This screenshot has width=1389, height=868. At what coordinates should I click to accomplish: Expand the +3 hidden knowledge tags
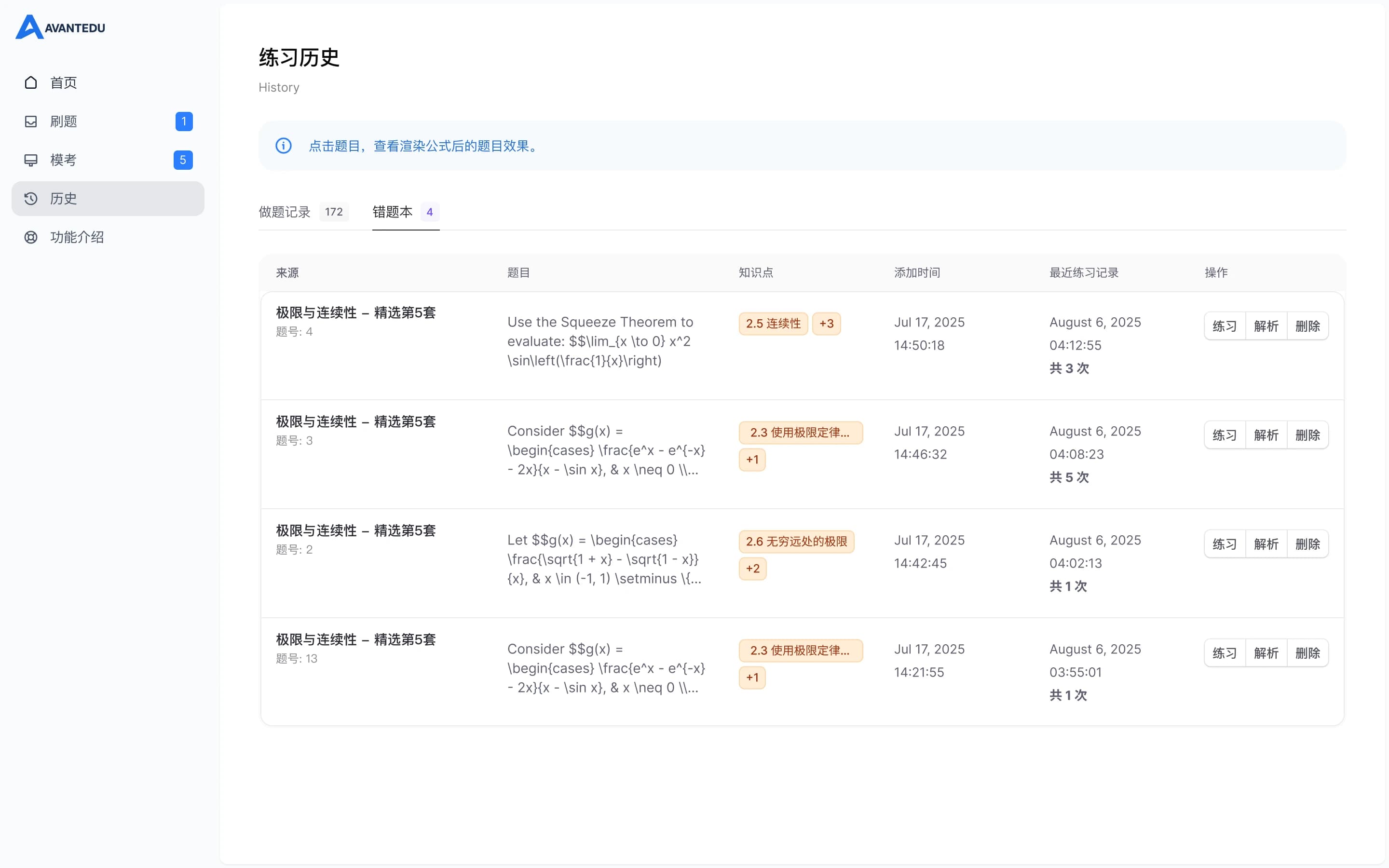click(x=826, y=323)
